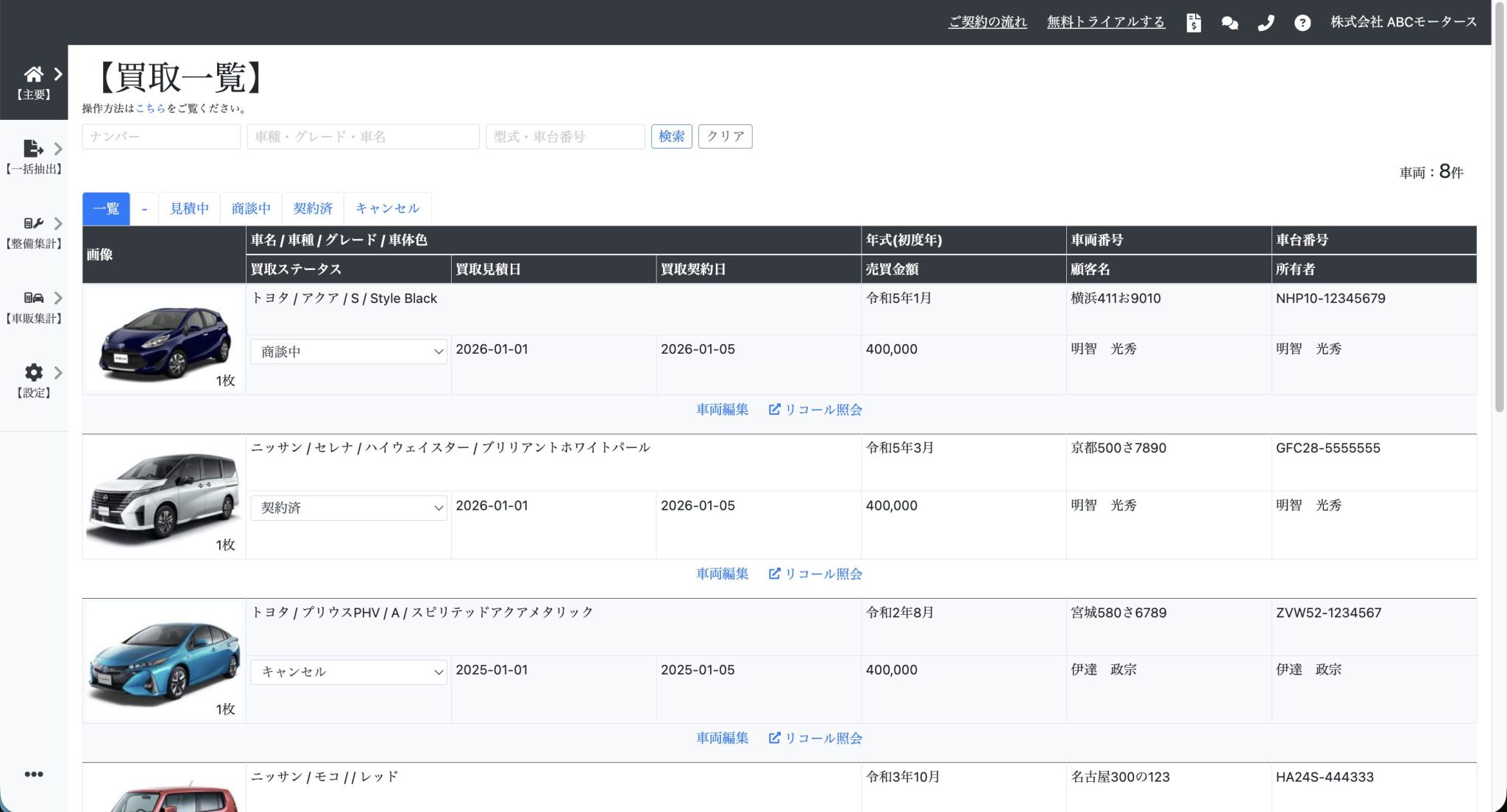Click the home icon in sidebar
Screen dimensions: 1507x812
33,74
